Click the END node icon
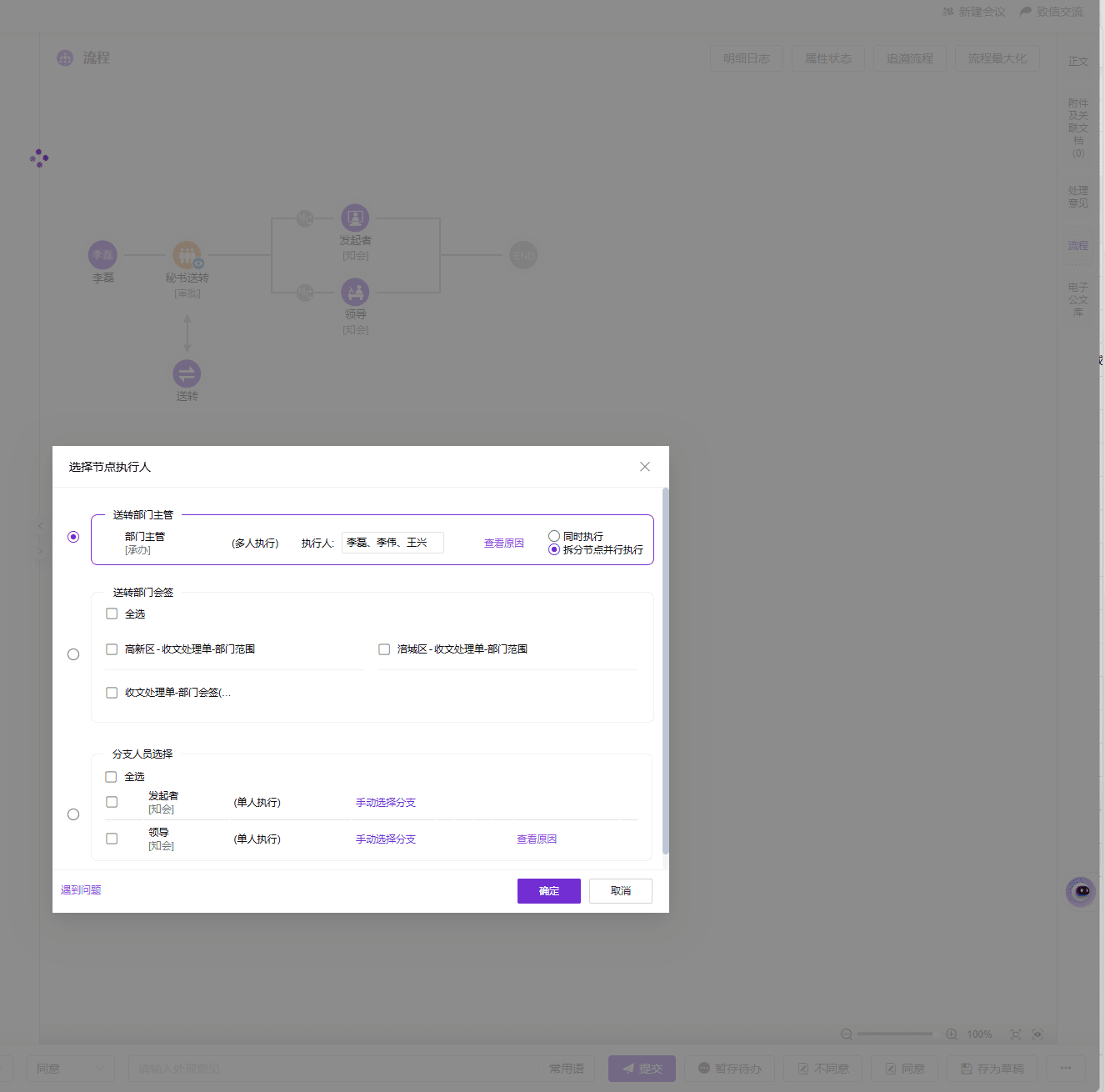This screenshot has height=1092, width=1105. 523,255
